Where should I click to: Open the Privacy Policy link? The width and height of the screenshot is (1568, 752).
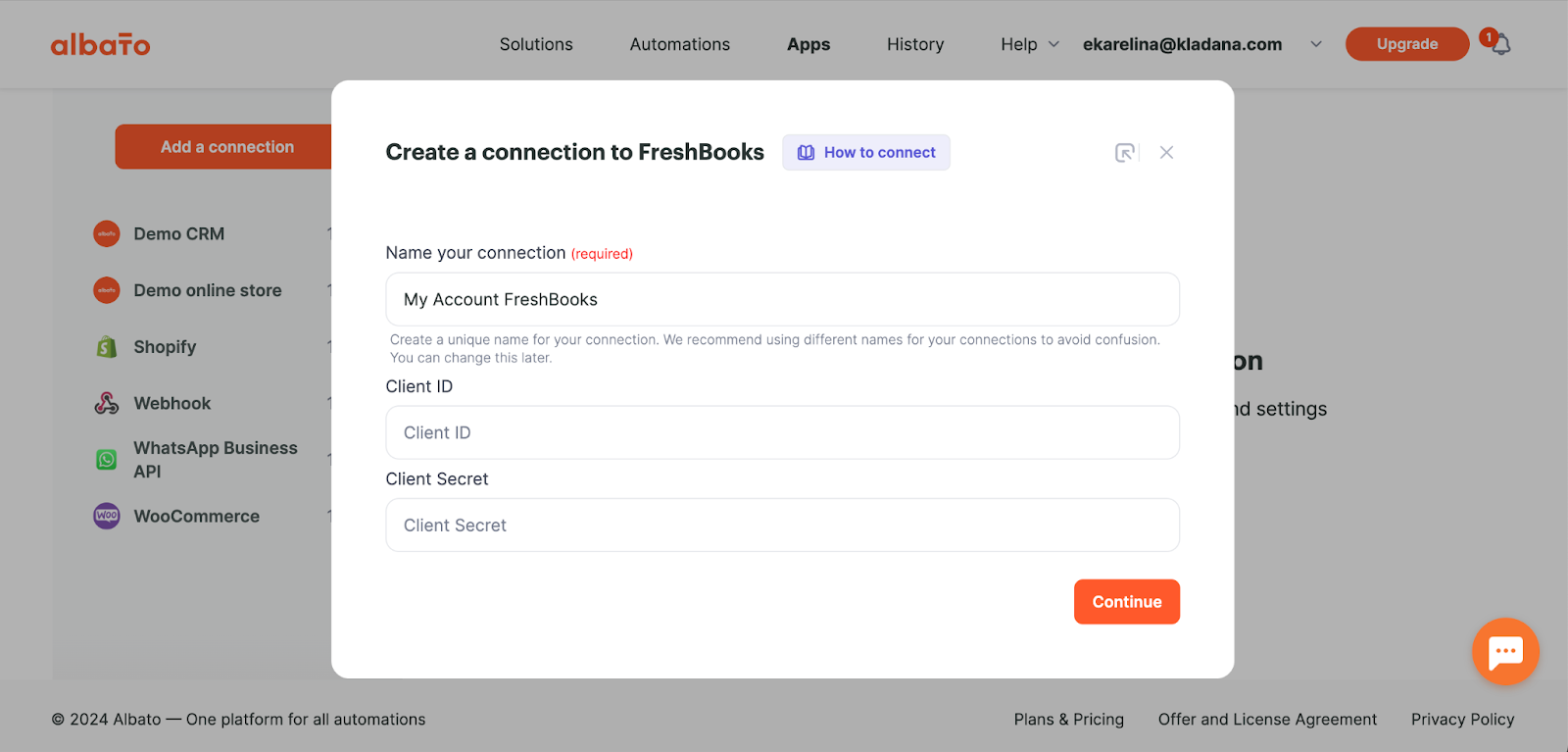1462,720
